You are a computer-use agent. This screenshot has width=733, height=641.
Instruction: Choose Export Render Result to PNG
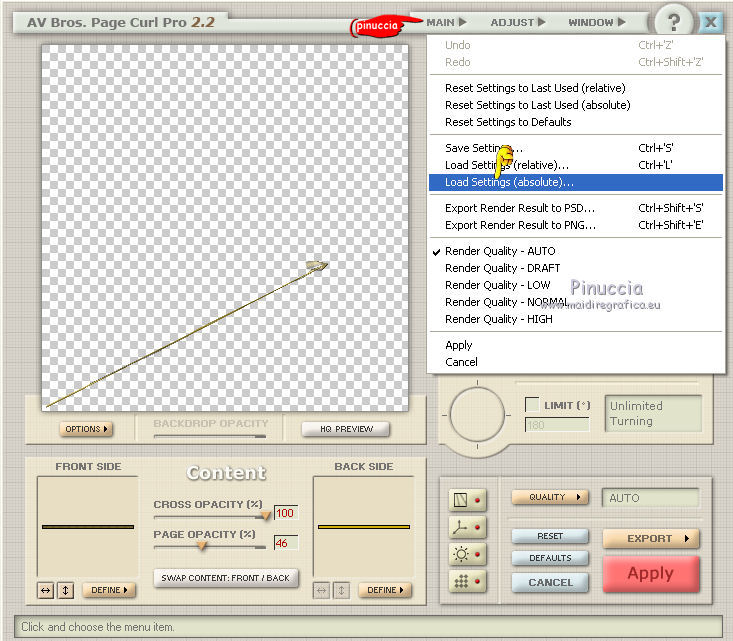(575, 225)
